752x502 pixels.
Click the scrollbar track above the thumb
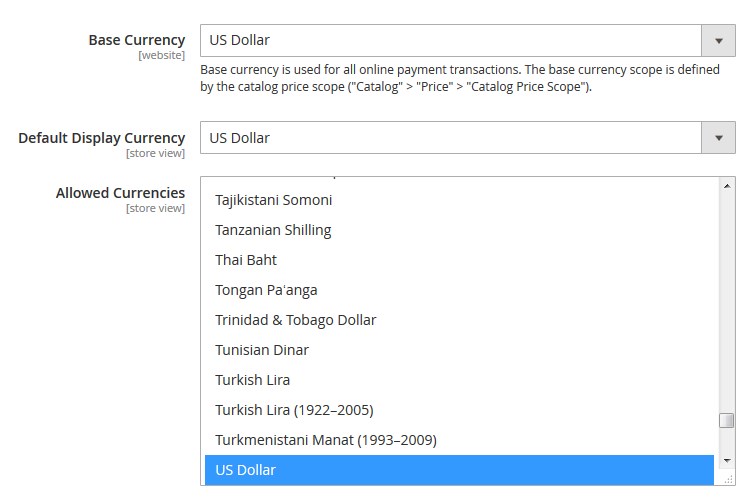click(727, 303)
